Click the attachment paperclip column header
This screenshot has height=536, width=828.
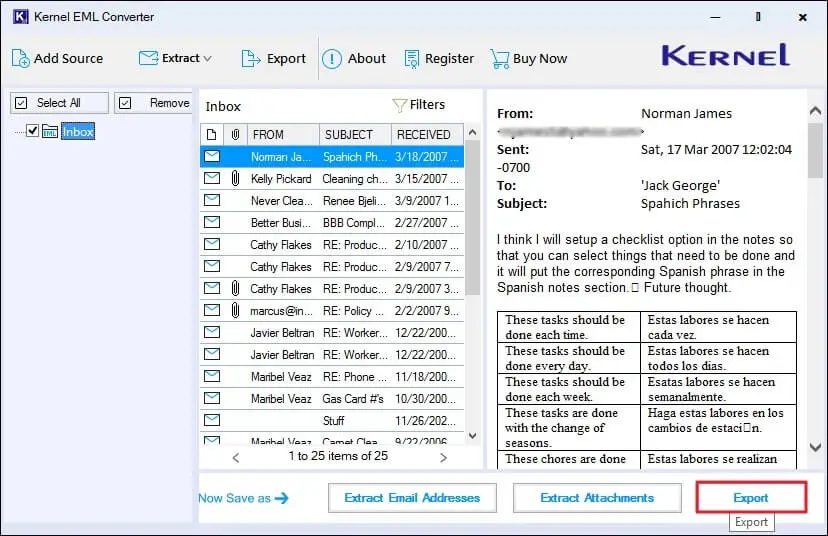(236, 135)
